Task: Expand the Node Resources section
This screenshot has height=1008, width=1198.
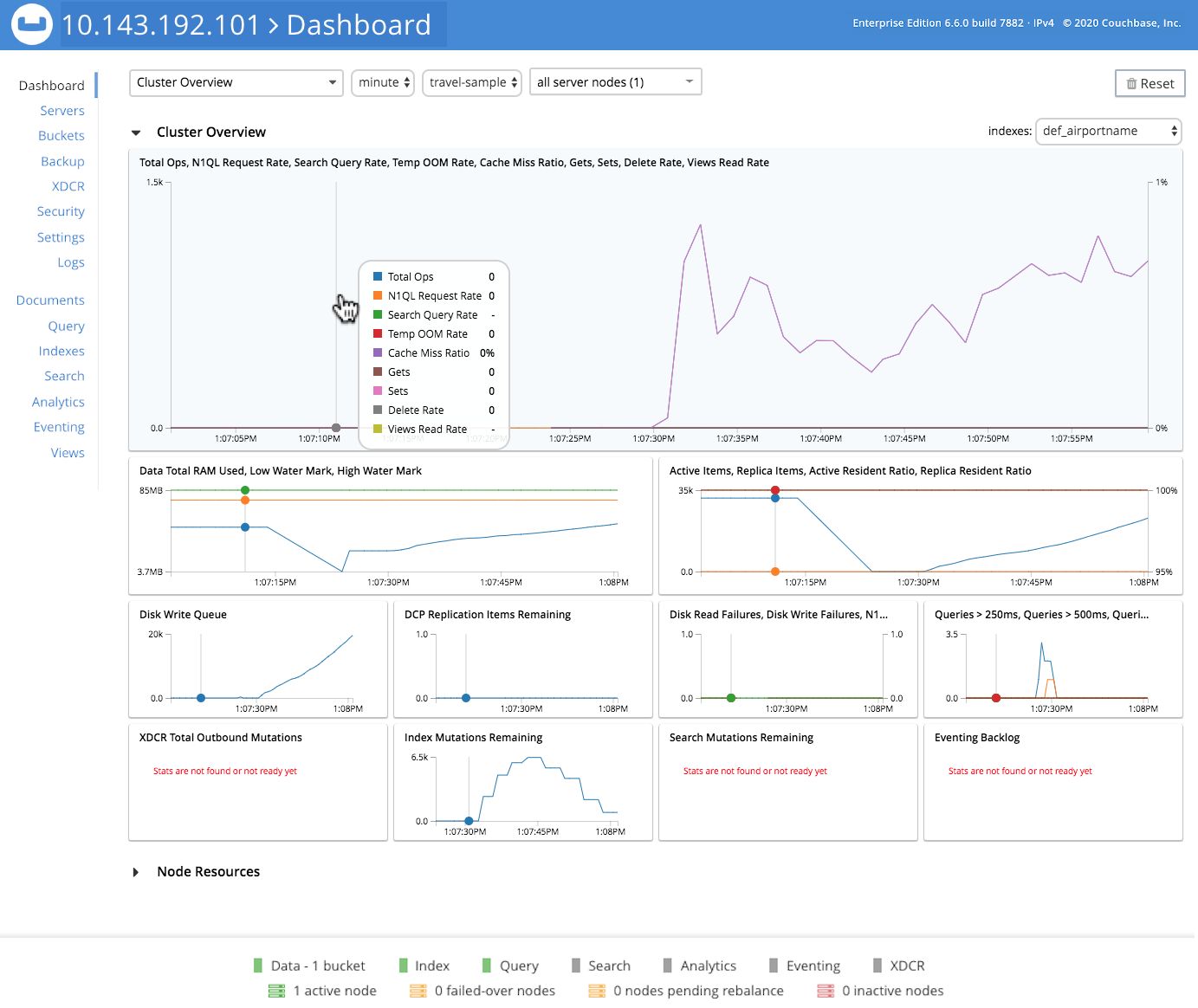Action: pos(136,872)
